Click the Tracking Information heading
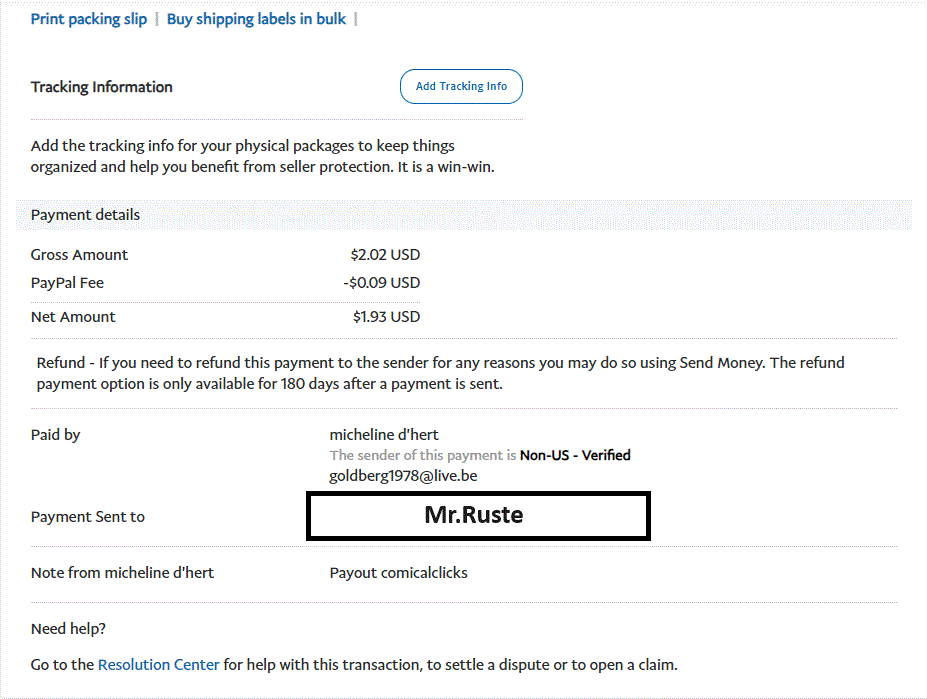Screen dimensions: 927x699 [102, 87]
